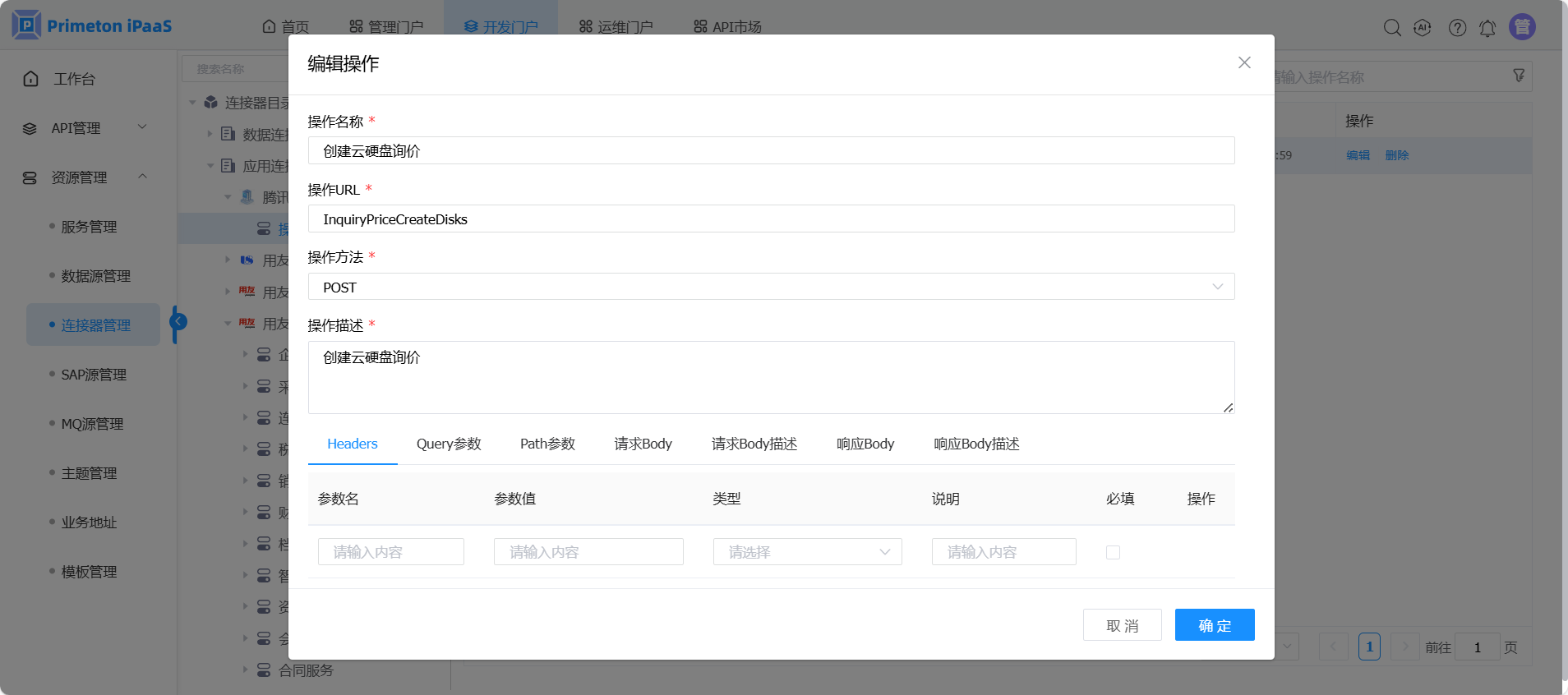
Task: Switch to the 请求Body tab
Action: coord(643,444)
